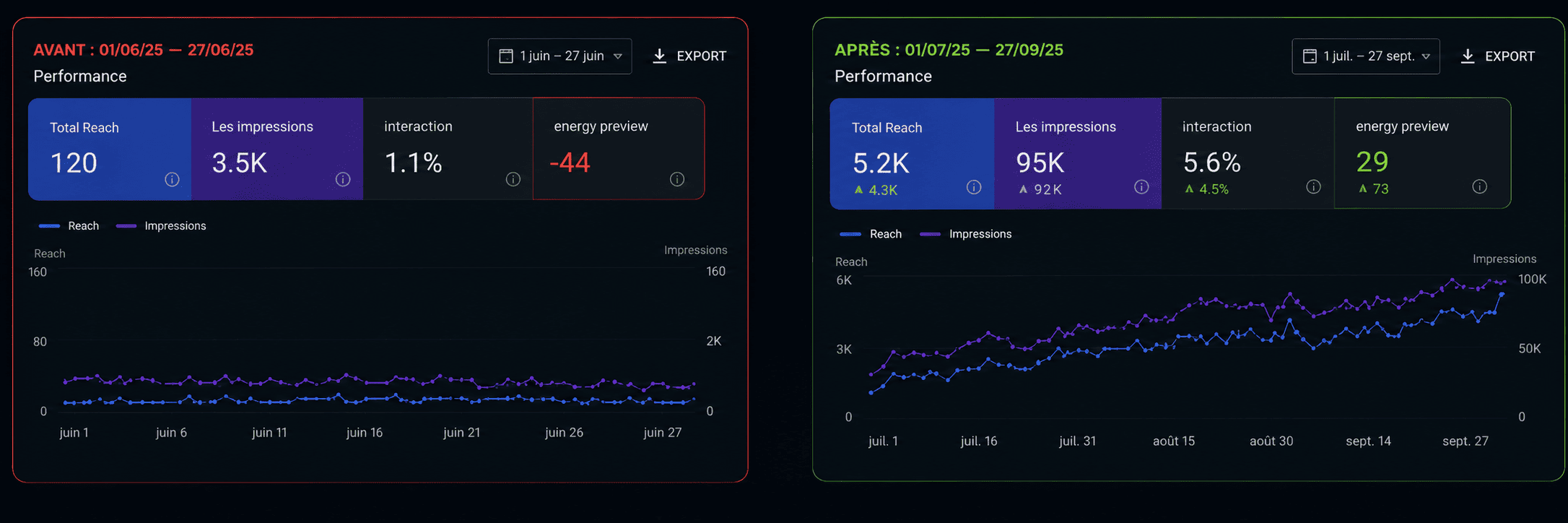The height and width of the screenshot is (523, 1568).
Task: Select AVANT Les impressions 3.5K card
Action: [277, 149]
